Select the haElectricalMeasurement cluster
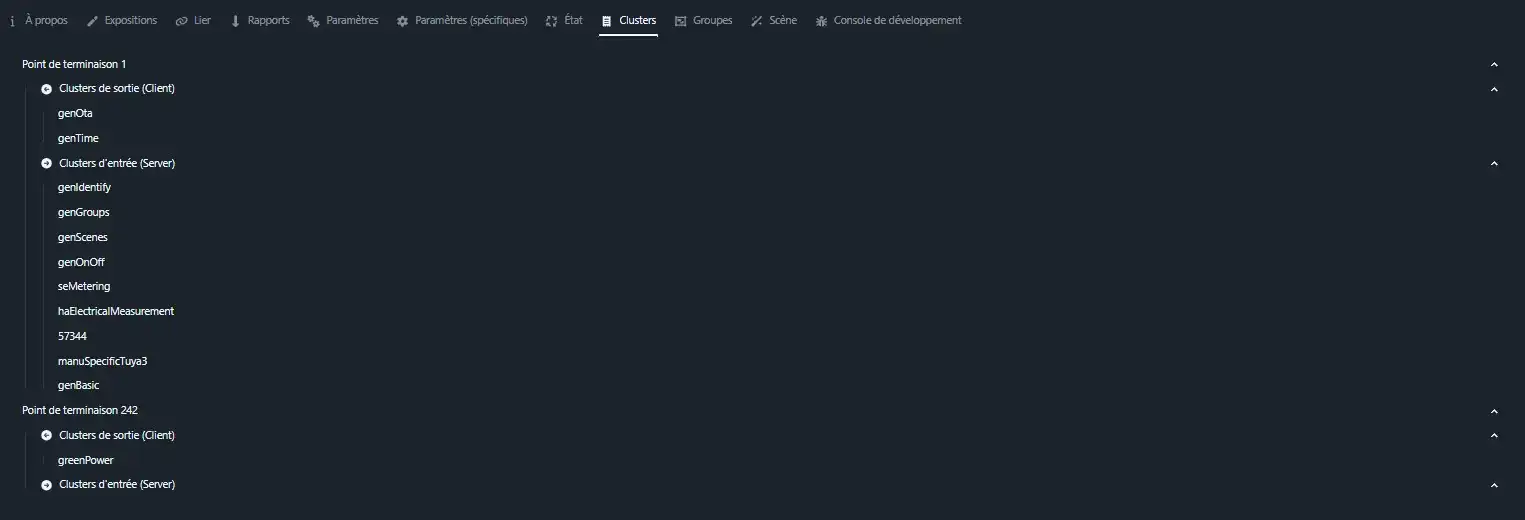 pos(116,311)
